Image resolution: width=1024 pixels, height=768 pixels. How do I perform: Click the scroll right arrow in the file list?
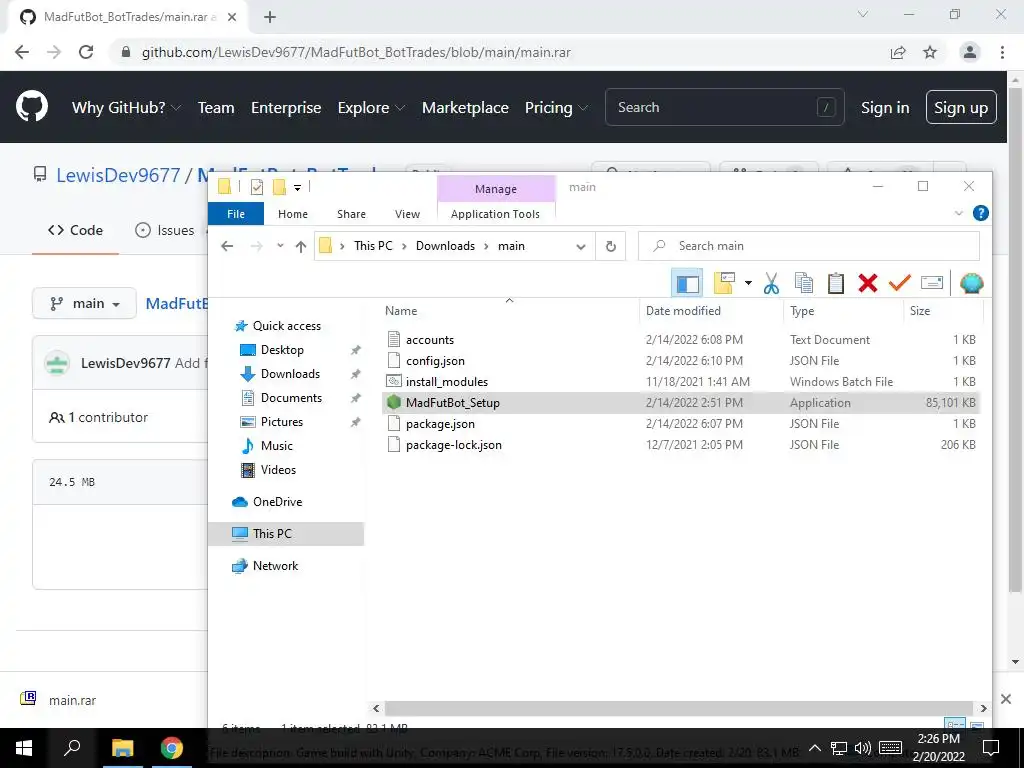click(x=983, y=708)
